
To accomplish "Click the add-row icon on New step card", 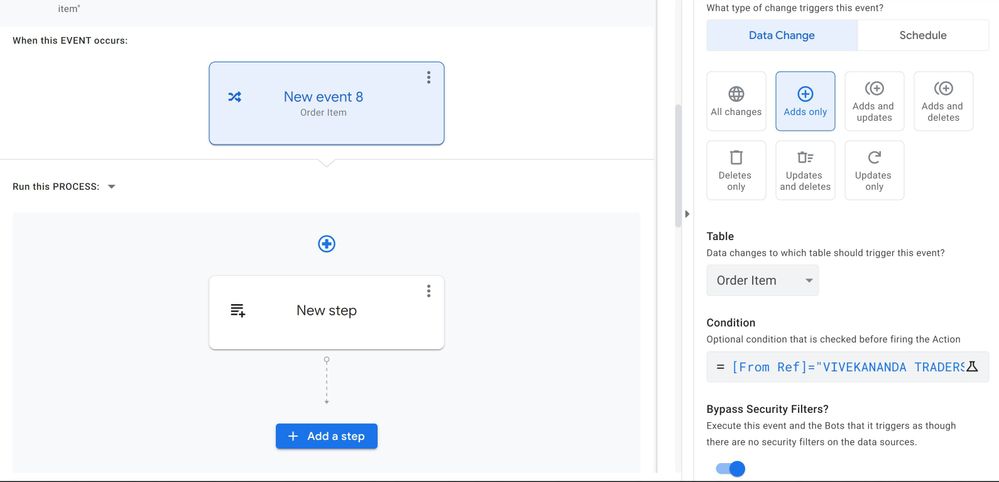I will [x=238, y=311].
